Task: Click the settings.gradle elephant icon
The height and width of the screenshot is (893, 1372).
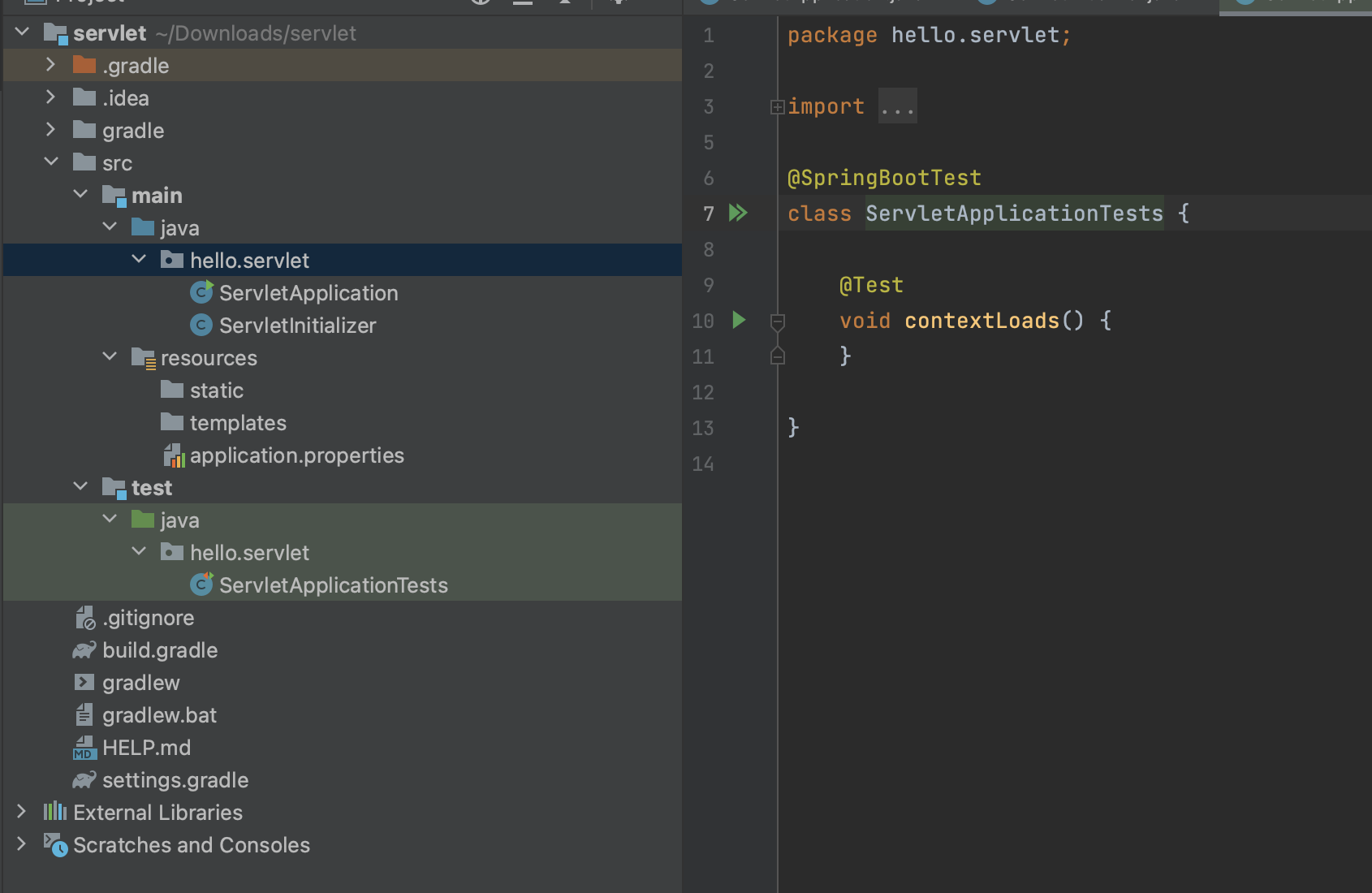Action: coord(84,780)
